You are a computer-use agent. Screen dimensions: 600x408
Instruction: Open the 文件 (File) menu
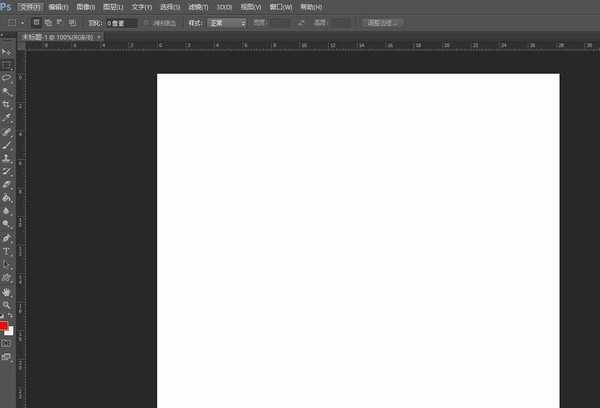point(30,6)
